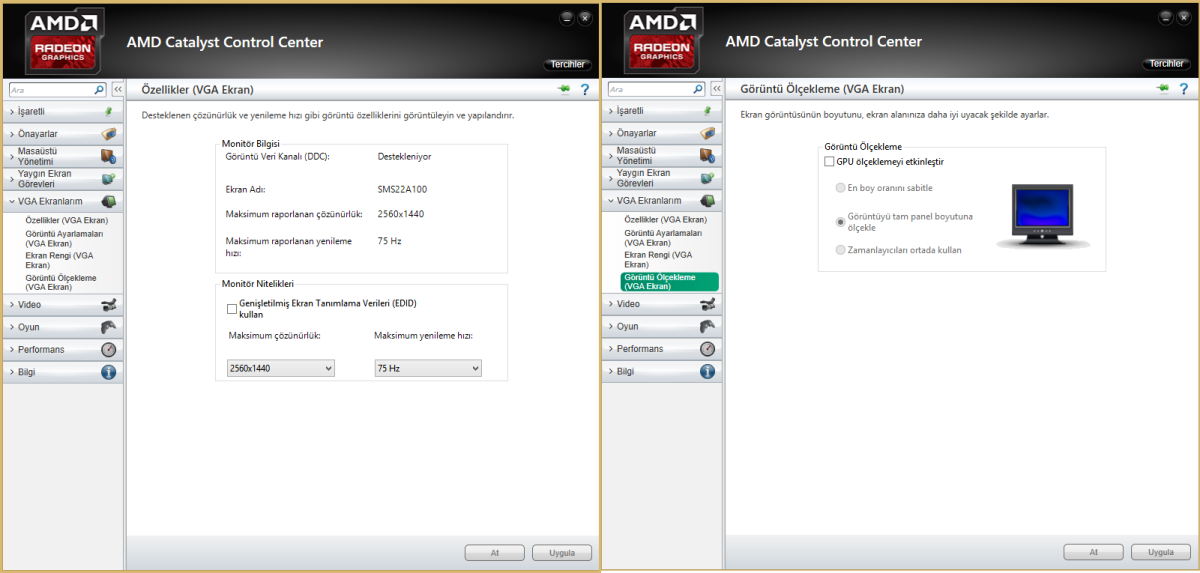Click the Masaüstü Yönetimi icon in Özellikler window sidebar

[109, 156]
